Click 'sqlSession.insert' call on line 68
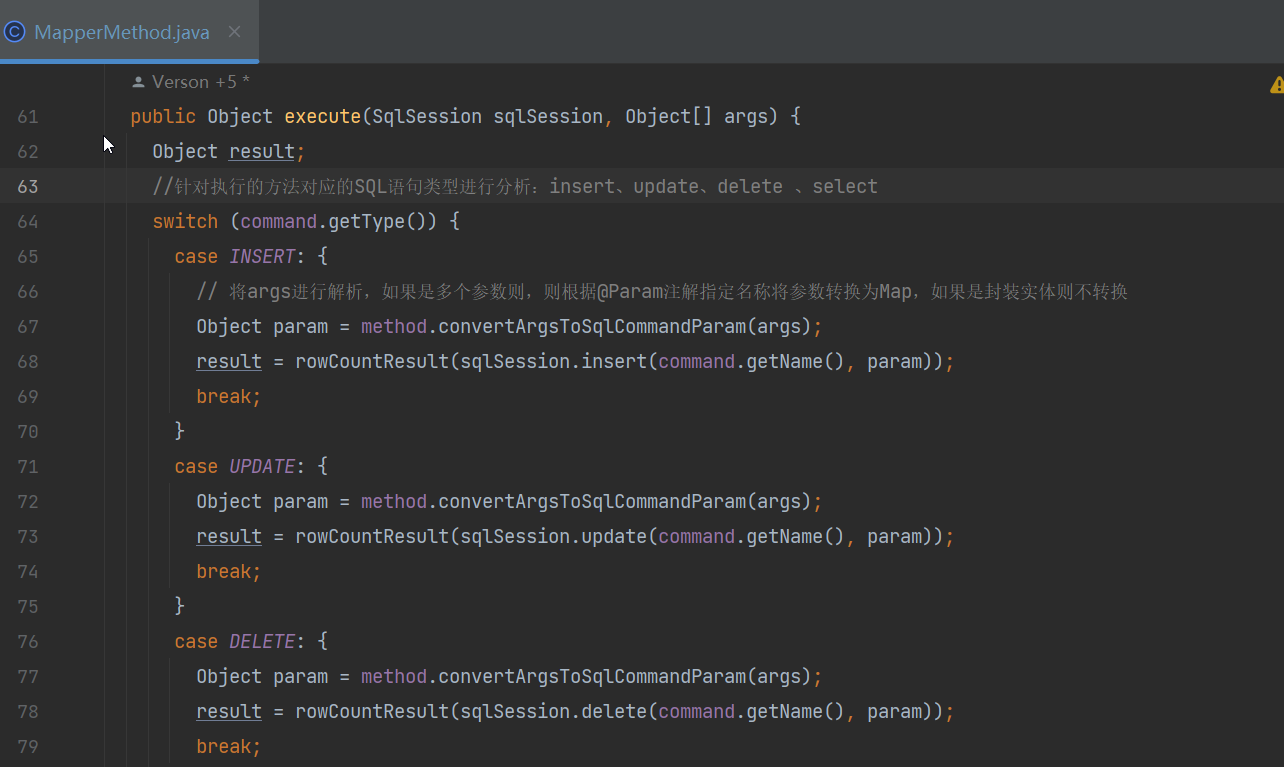Image resolution: width=1284 pixels, height=767 pixels. (x=553, y=362)
